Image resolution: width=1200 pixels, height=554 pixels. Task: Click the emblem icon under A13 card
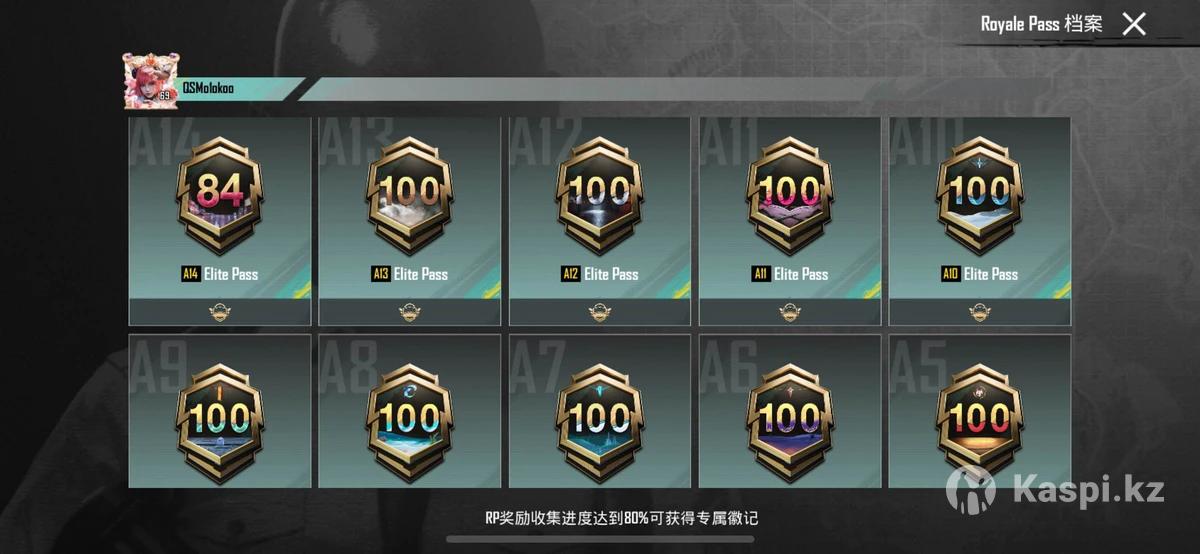[x=410, y=312]
